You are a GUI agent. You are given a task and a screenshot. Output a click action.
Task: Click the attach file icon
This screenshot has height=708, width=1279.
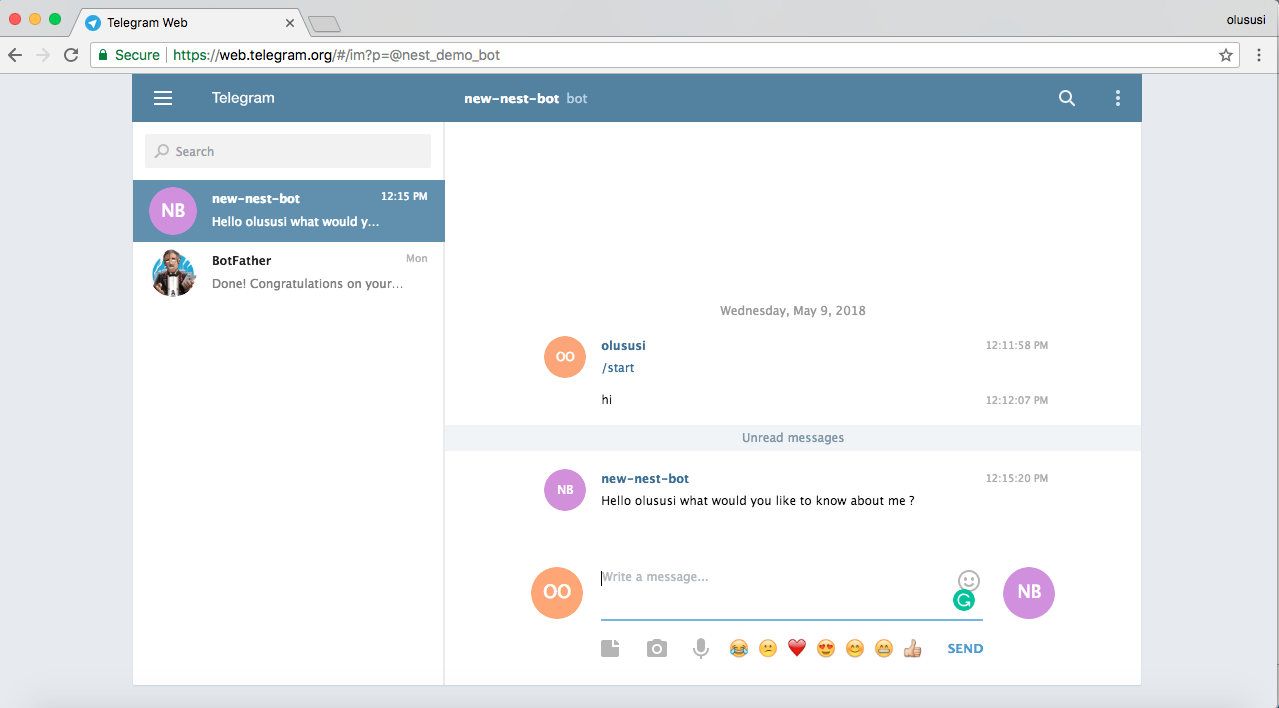(x=610, y=648)
